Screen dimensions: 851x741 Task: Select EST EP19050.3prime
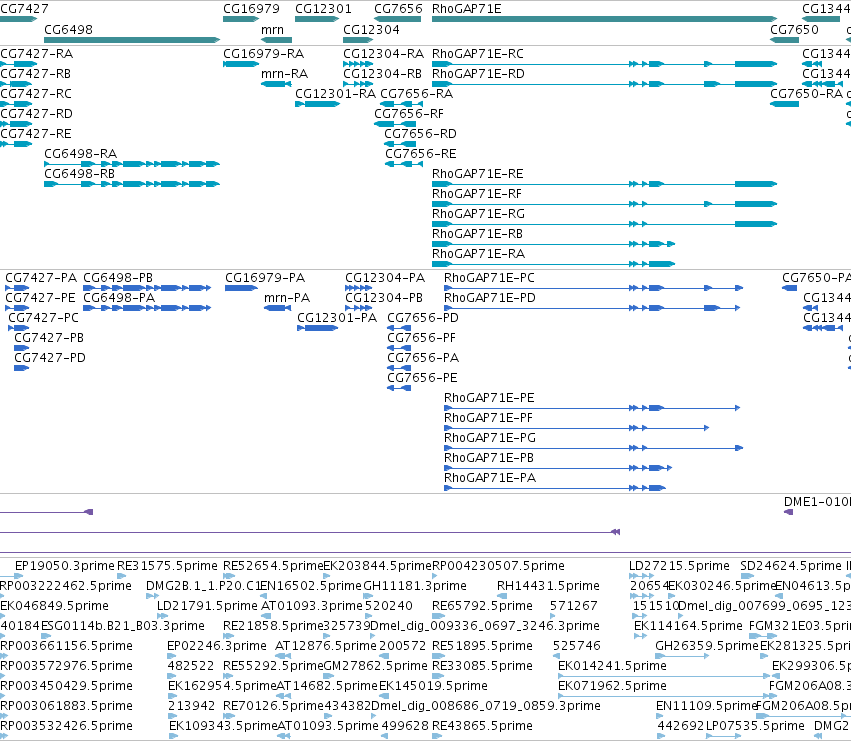coord(65,566)
